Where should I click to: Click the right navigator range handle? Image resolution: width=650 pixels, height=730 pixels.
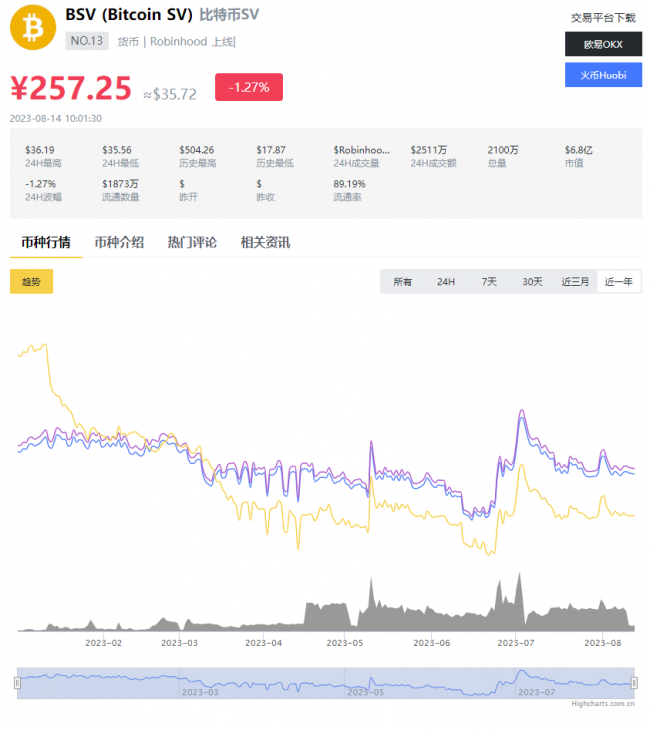634,683
